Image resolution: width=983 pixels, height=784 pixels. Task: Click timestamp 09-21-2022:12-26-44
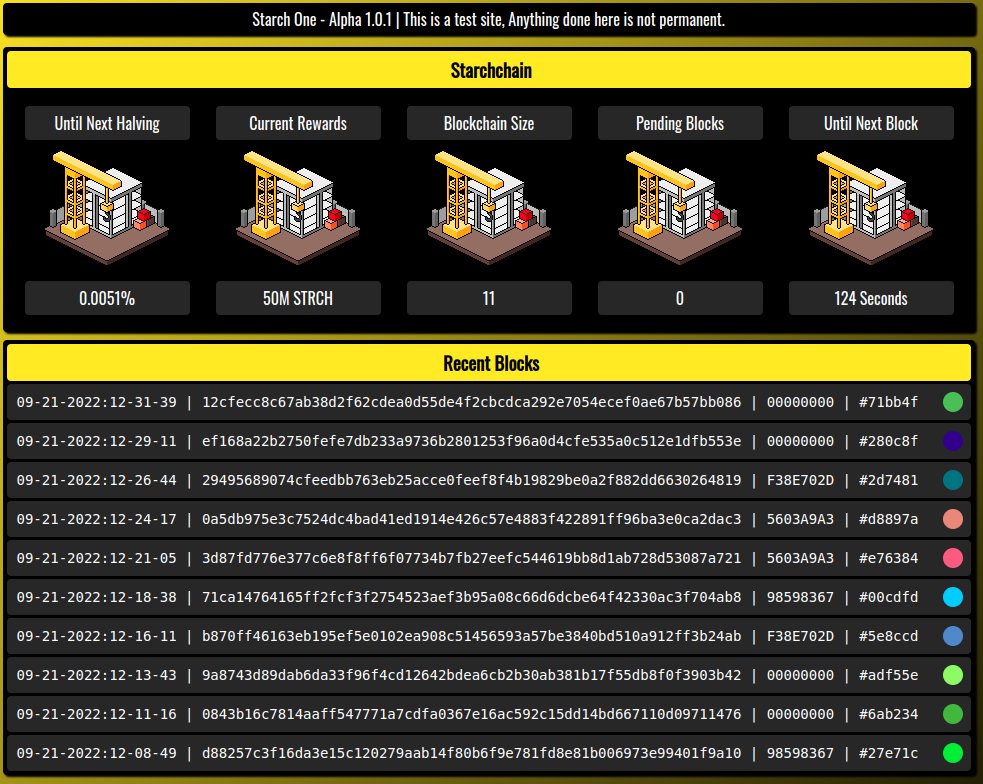coord(97,480)
